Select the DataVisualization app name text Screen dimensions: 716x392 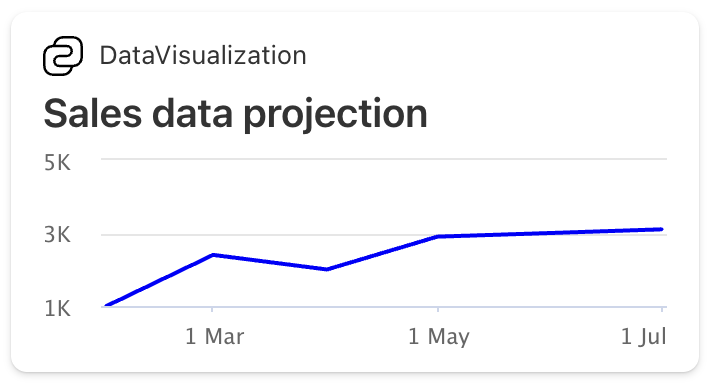tap(203, 56)
